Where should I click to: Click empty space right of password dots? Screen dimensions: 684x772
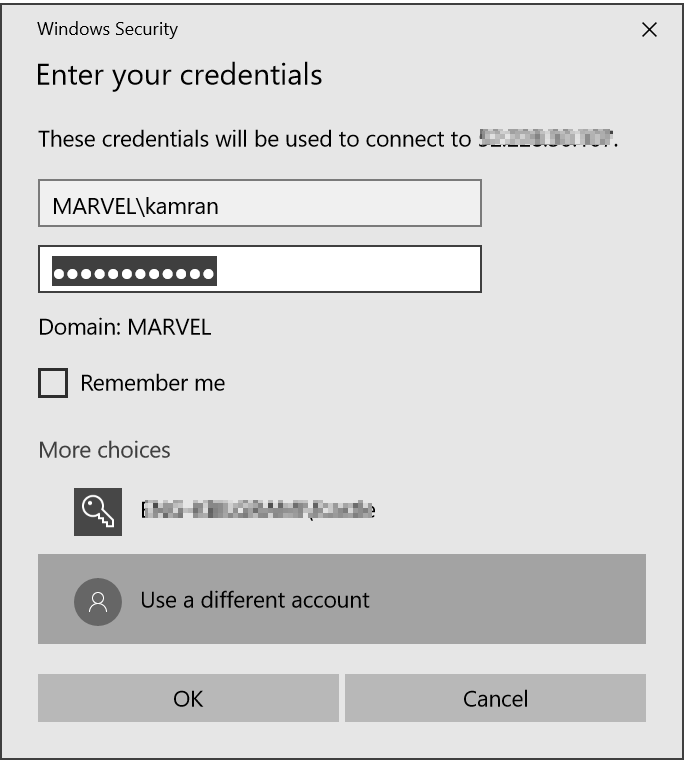(350, 270)
